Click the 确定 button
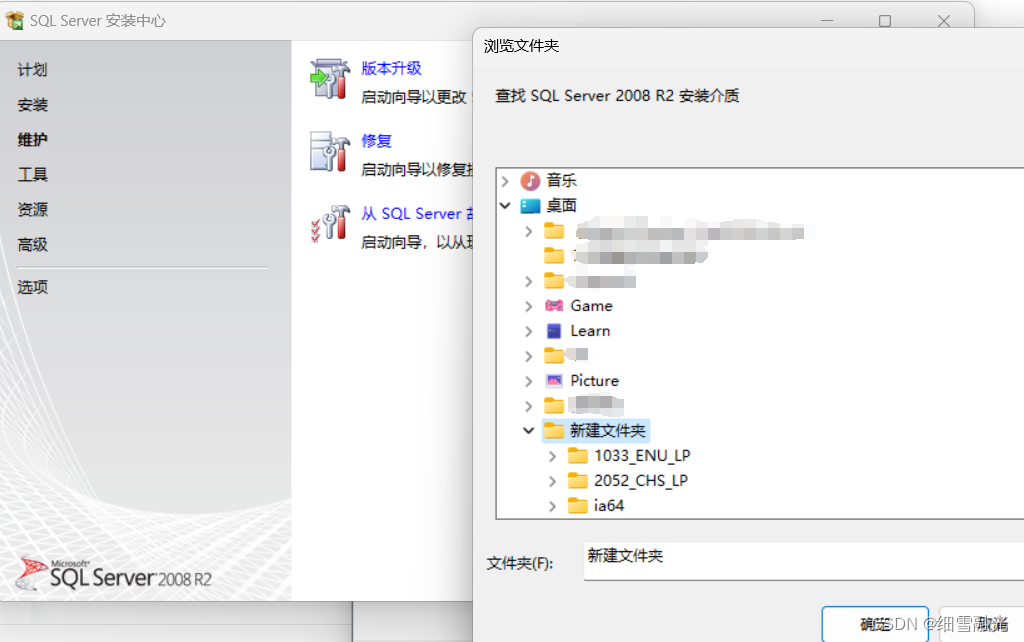 pyautogui.click(x=875, y=624)
